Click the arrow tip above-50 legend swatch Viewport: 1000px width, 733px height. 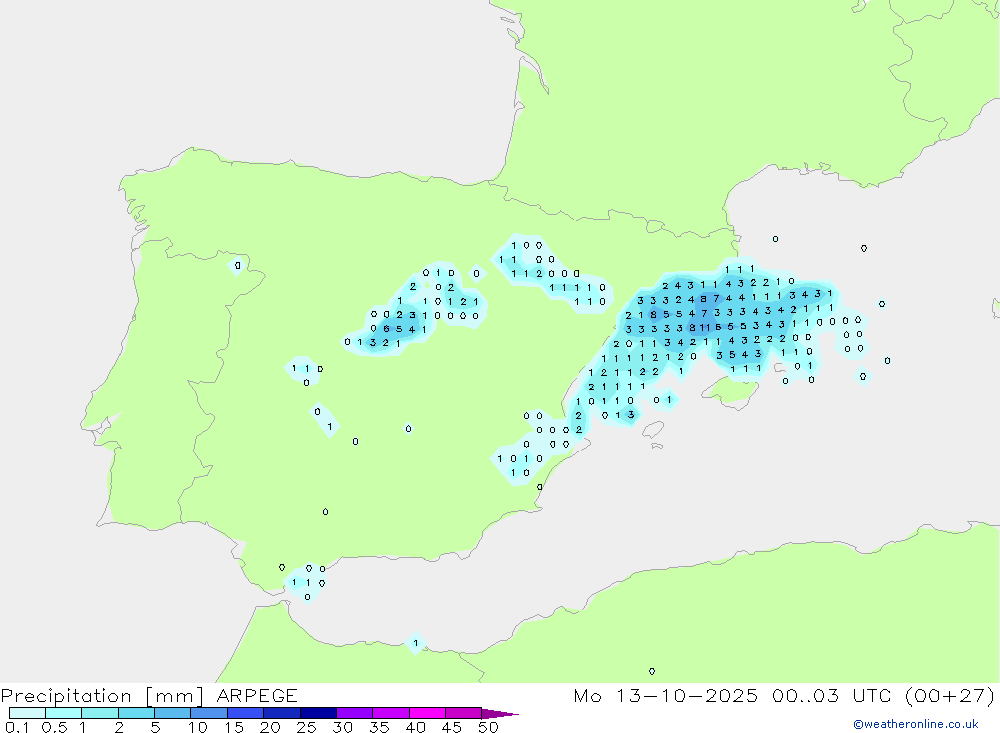point(499,714)
